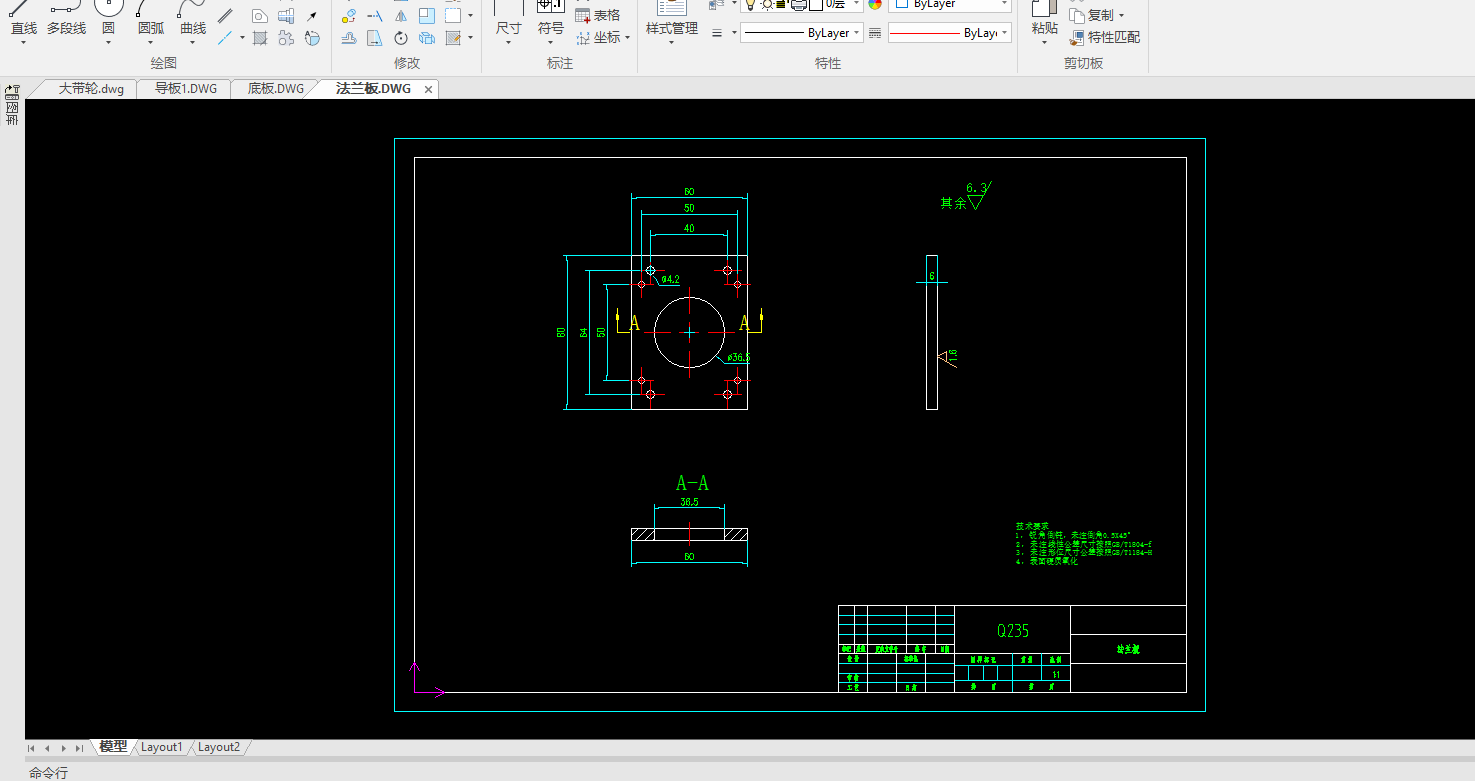Toggle the layer on/off lightbulb icon

point(750,4)
